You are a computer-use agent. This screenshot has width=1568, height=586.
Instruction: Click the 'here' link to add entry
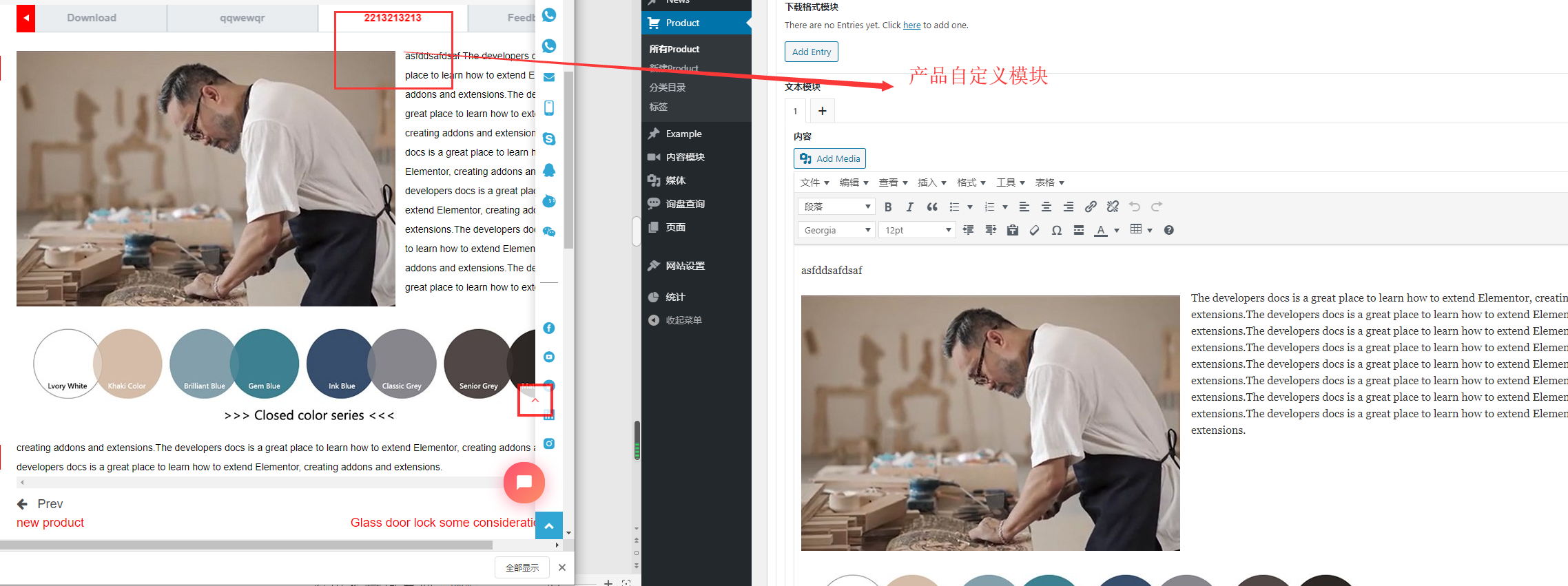(911, 25)
